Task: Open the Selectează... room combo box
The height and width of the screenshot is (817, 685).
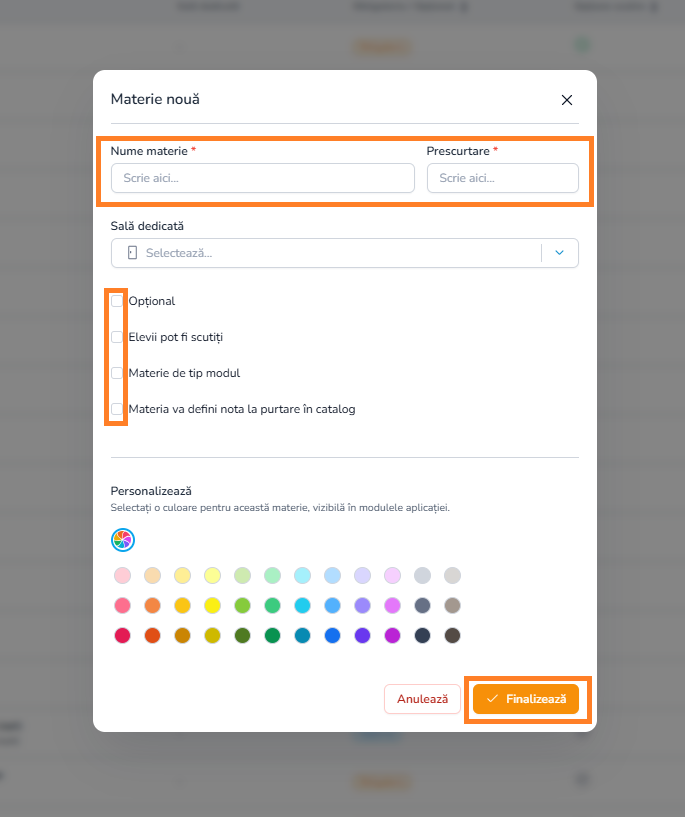Action: click(345, 253)
